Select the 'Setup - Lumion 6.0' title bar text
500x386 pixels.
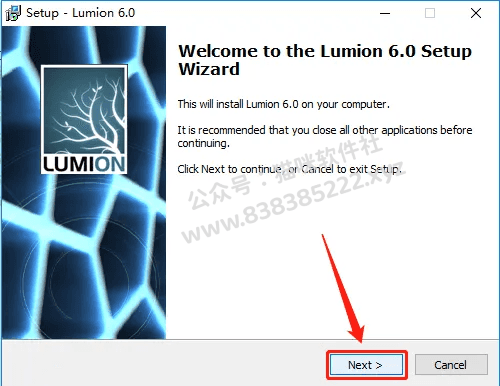tap(80, 13)
